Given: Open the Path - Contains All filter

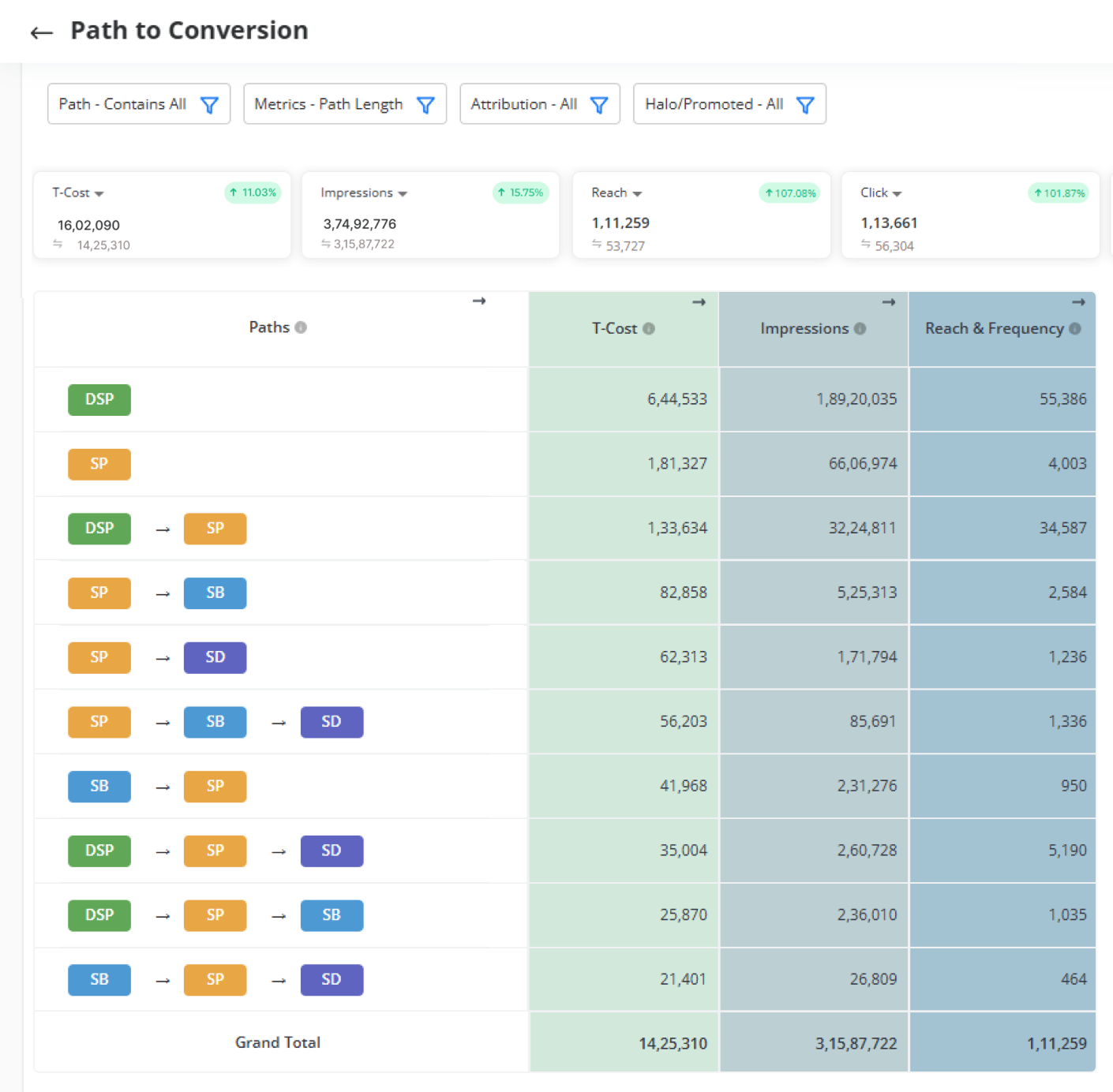Looking at the screenshot, I should pos(138,104).
